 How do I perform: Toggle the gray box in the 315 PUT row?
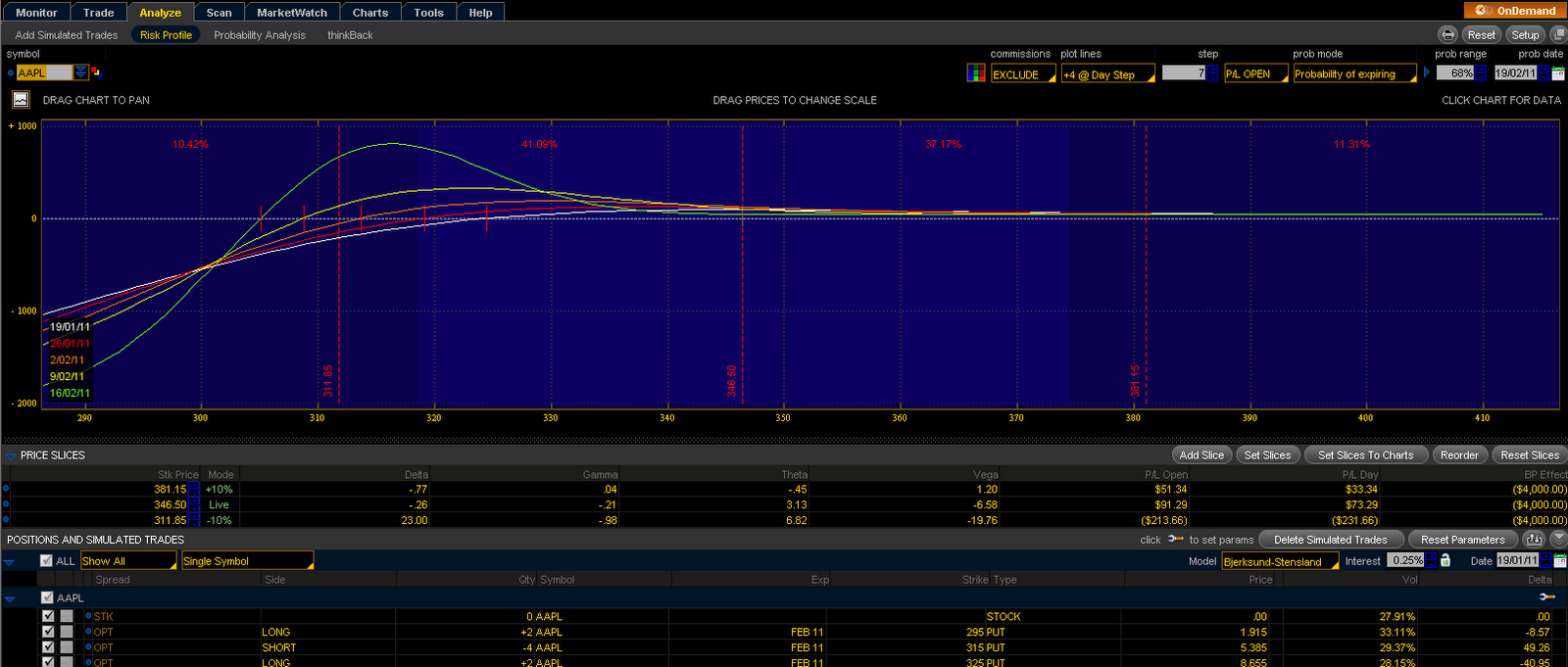coord(67,647)
